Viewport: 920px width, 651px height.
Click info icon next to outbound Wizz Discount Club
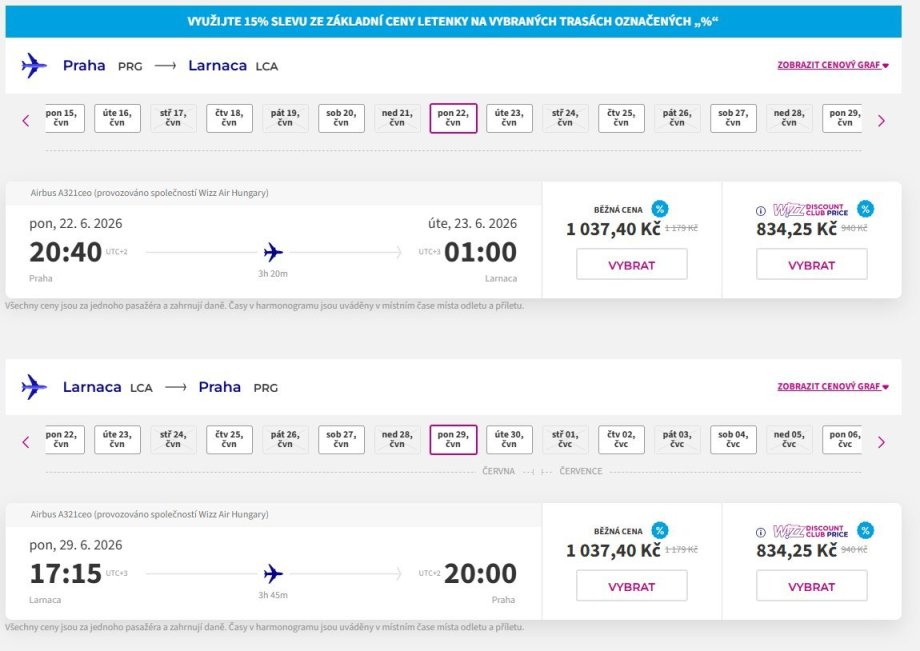(x=761, y=210)
